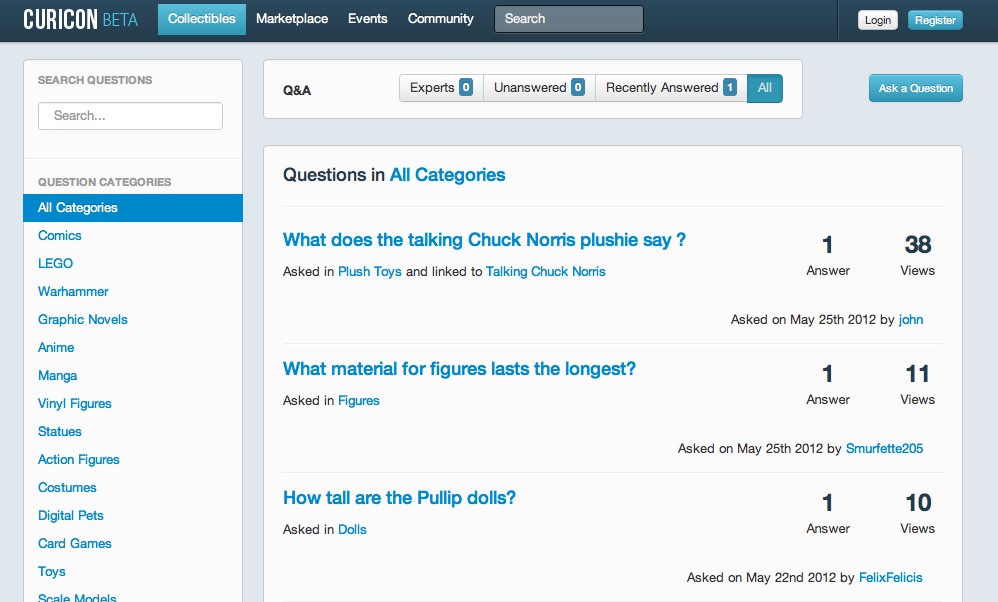Screen dimensions: 998x602
Task: Visit Smurfette205's user profile
Action: click(x=884, y=449)
